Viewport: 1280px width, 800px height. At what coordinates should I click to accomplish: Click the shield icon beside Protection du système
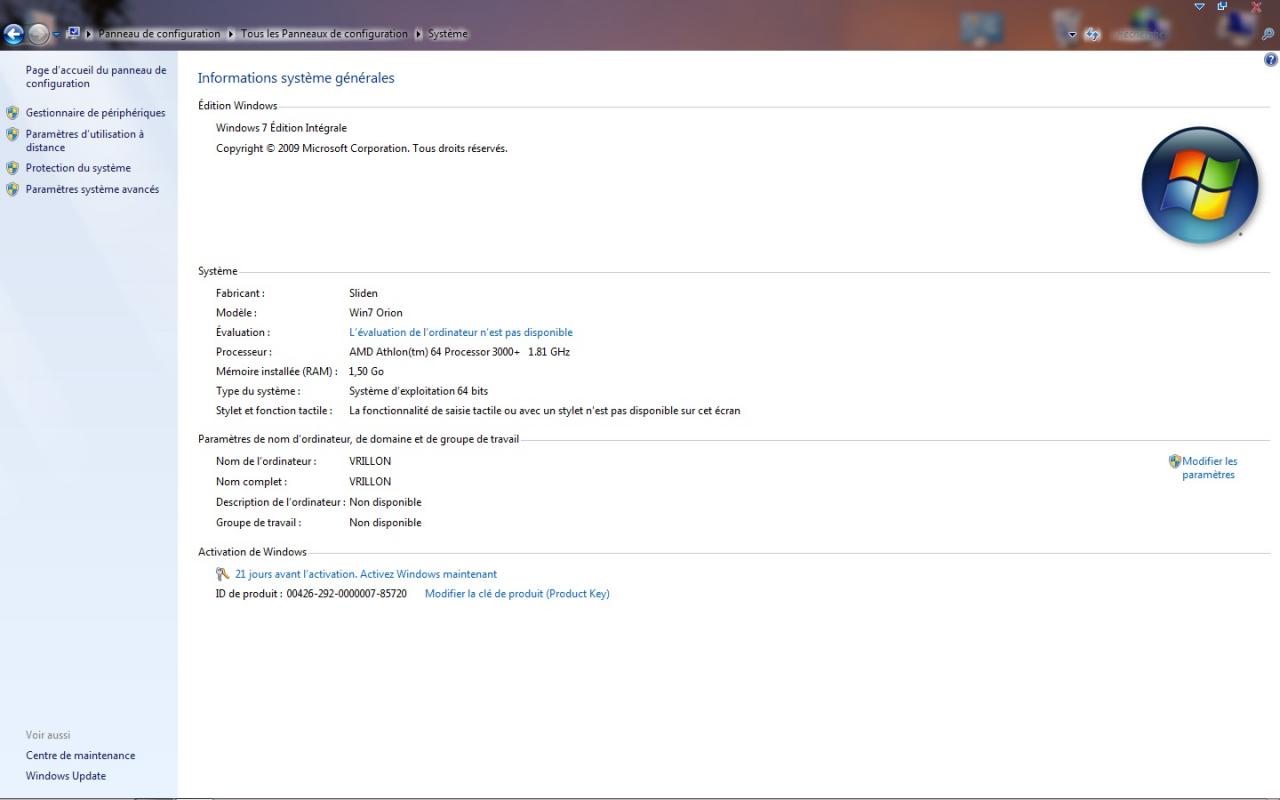13,168
